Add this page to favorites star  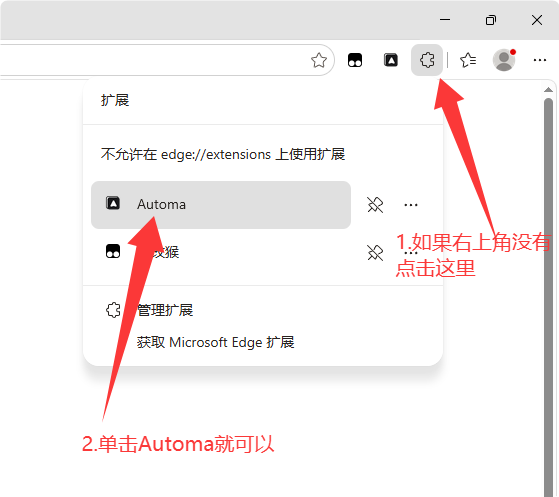click(x=318, y=60)
